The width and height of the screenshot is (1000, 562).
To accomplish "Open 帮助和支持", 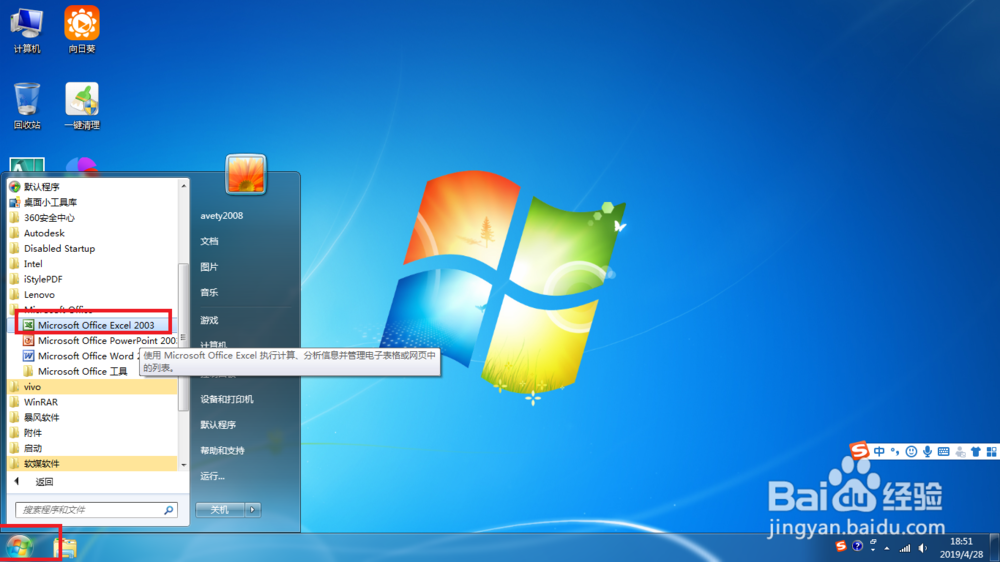I will coord(223,450).
